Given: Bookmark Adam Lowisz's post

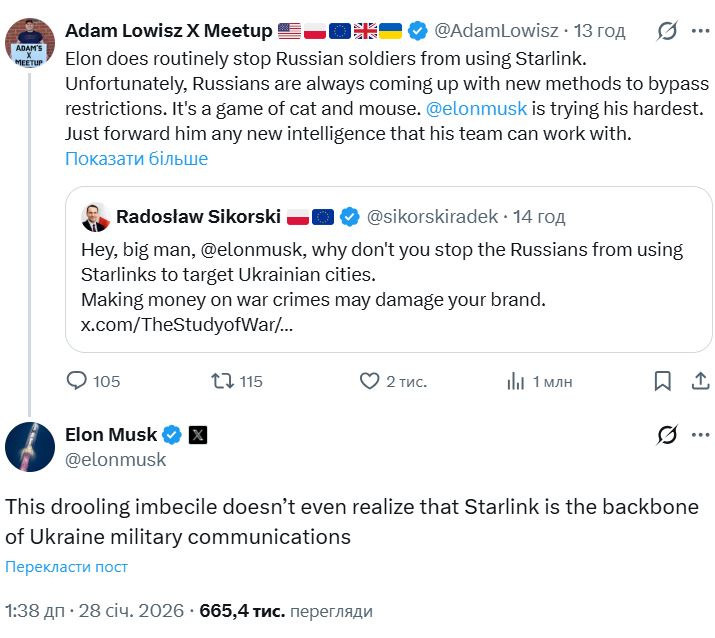Looking at the screenshot, I should (x=662, y=381).
